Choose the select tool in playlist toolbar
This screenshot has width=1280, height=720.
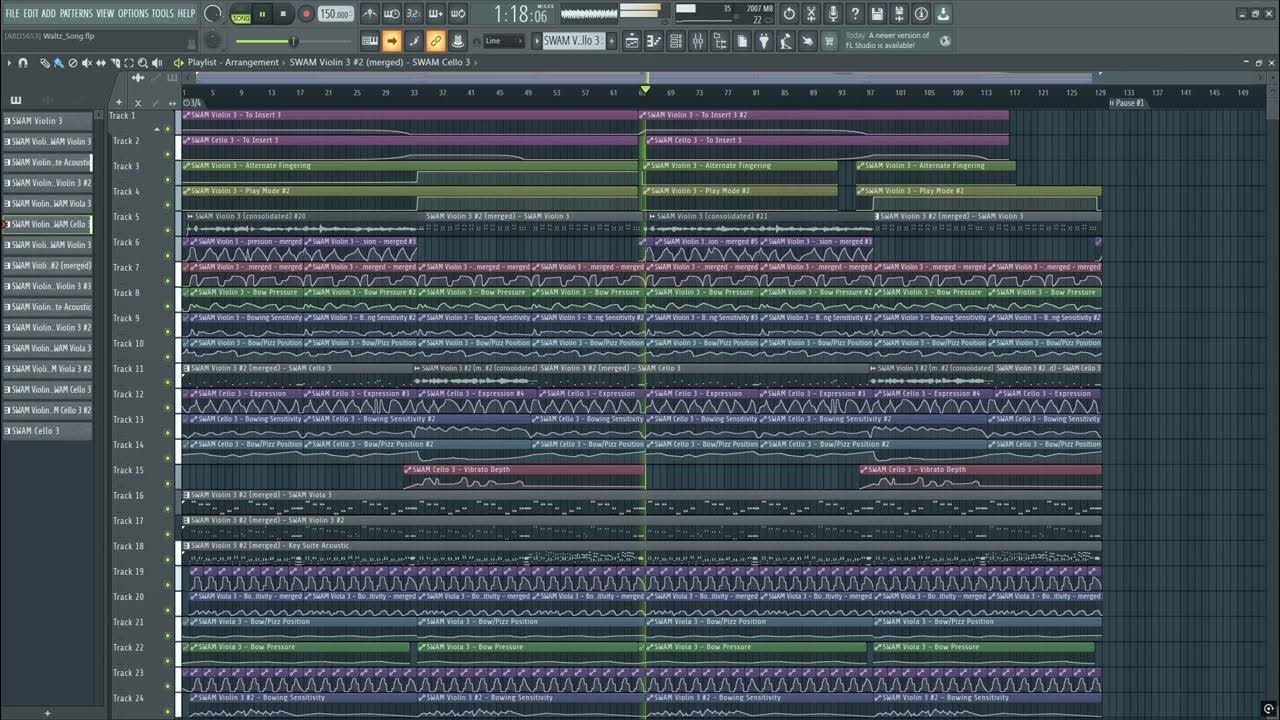point(129,63)
